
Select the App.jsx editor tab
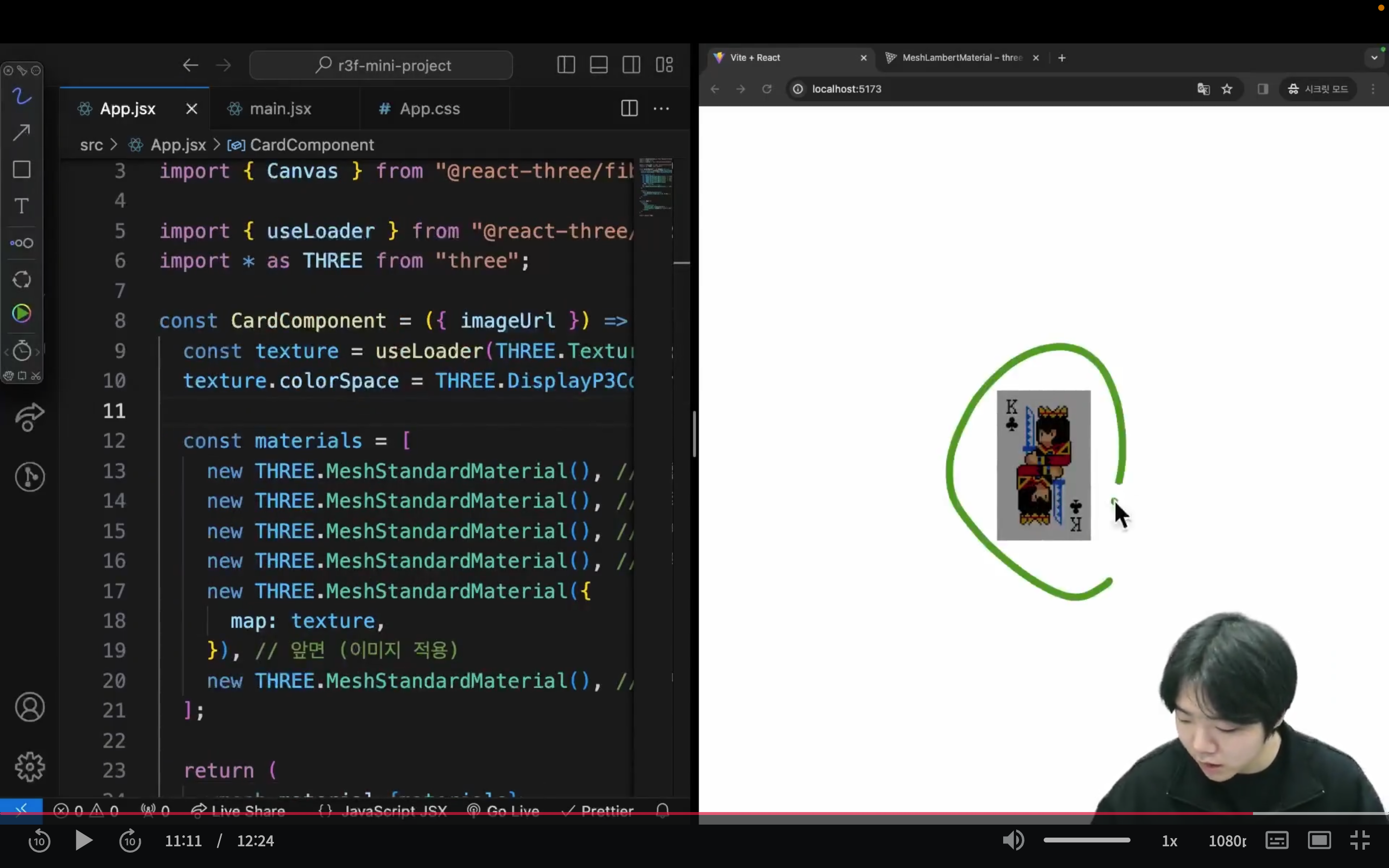point(127,108)
